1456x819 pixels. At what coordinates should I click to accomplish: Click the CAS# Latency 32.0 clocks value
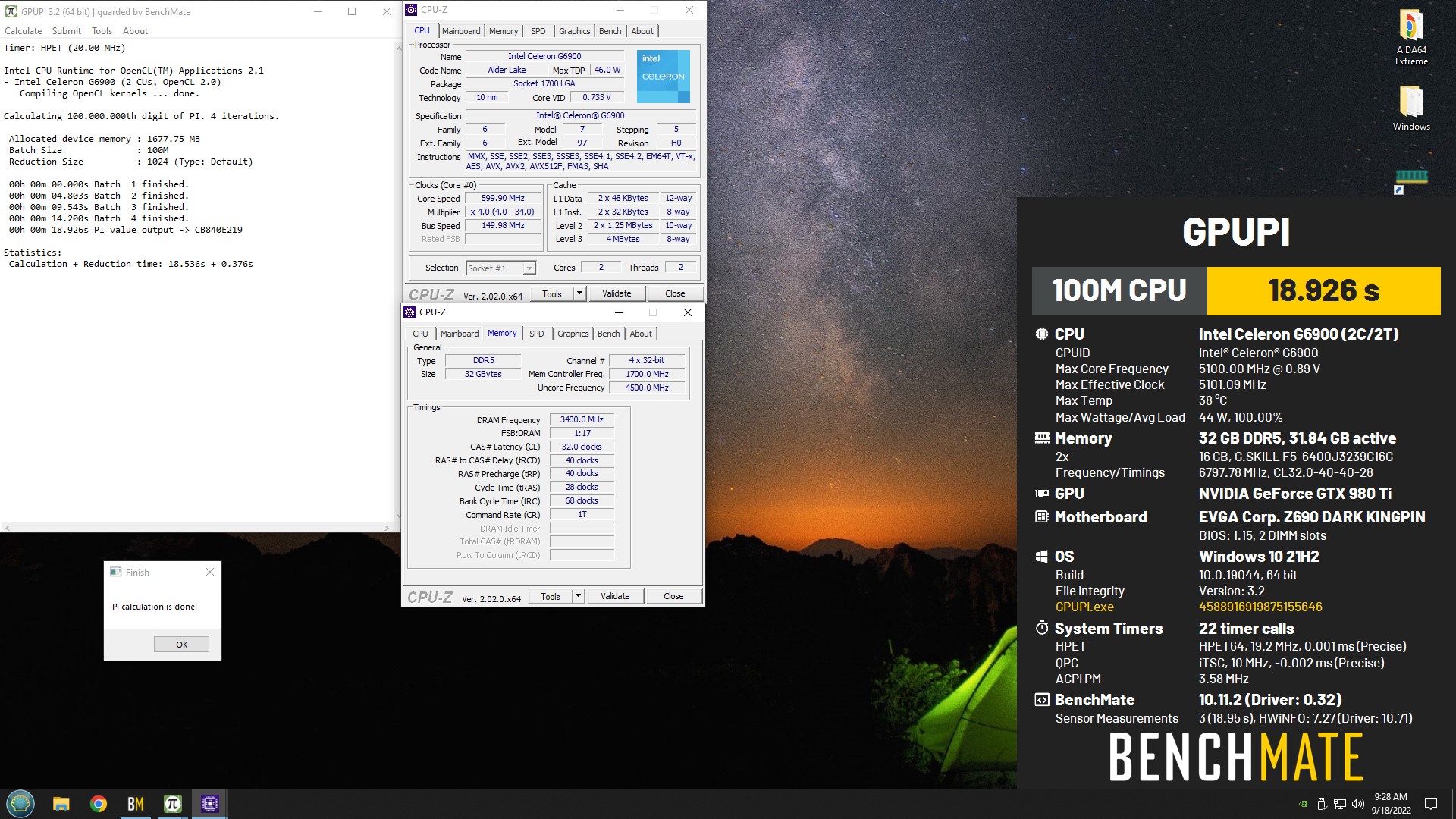coord(582,447)
